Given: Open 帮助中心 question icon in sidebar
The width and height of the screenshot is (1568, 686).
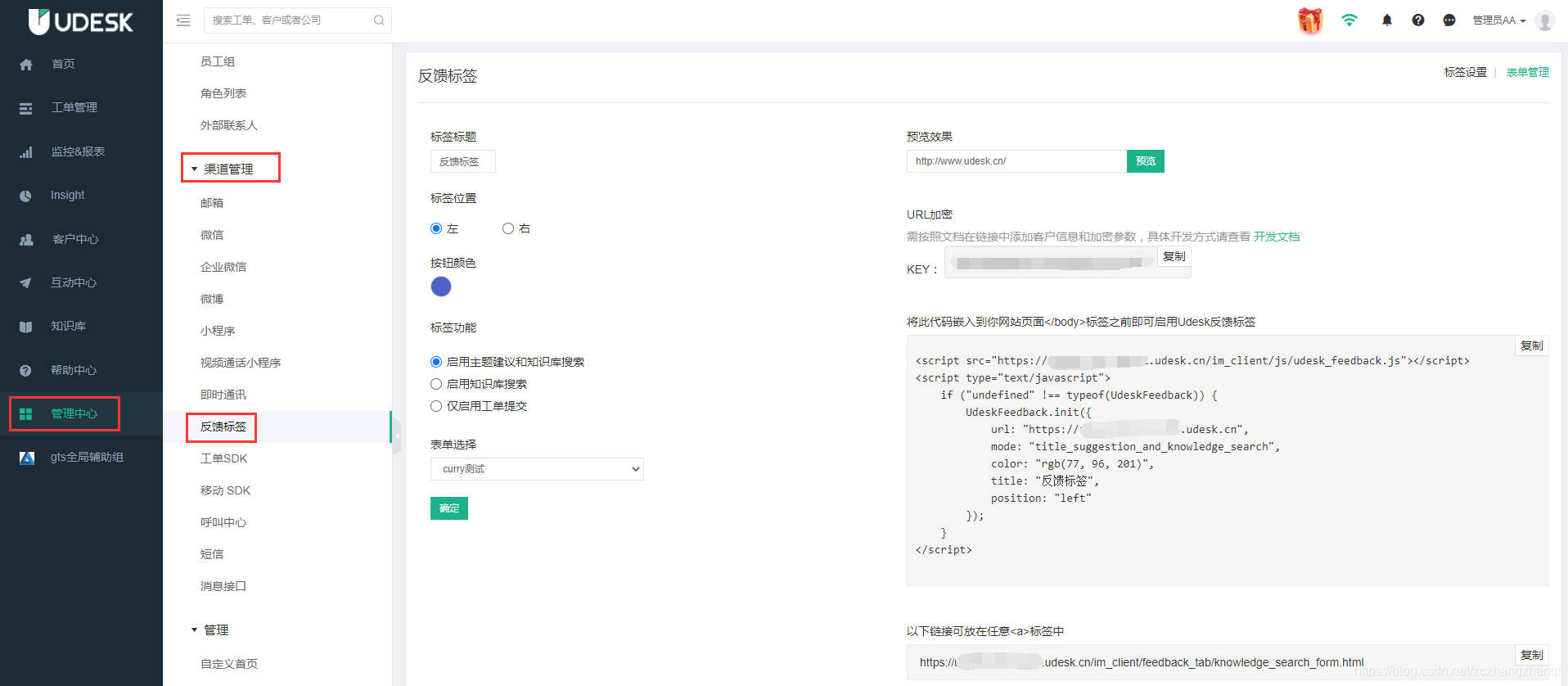Looking at the screenshot, I should 26,371.
